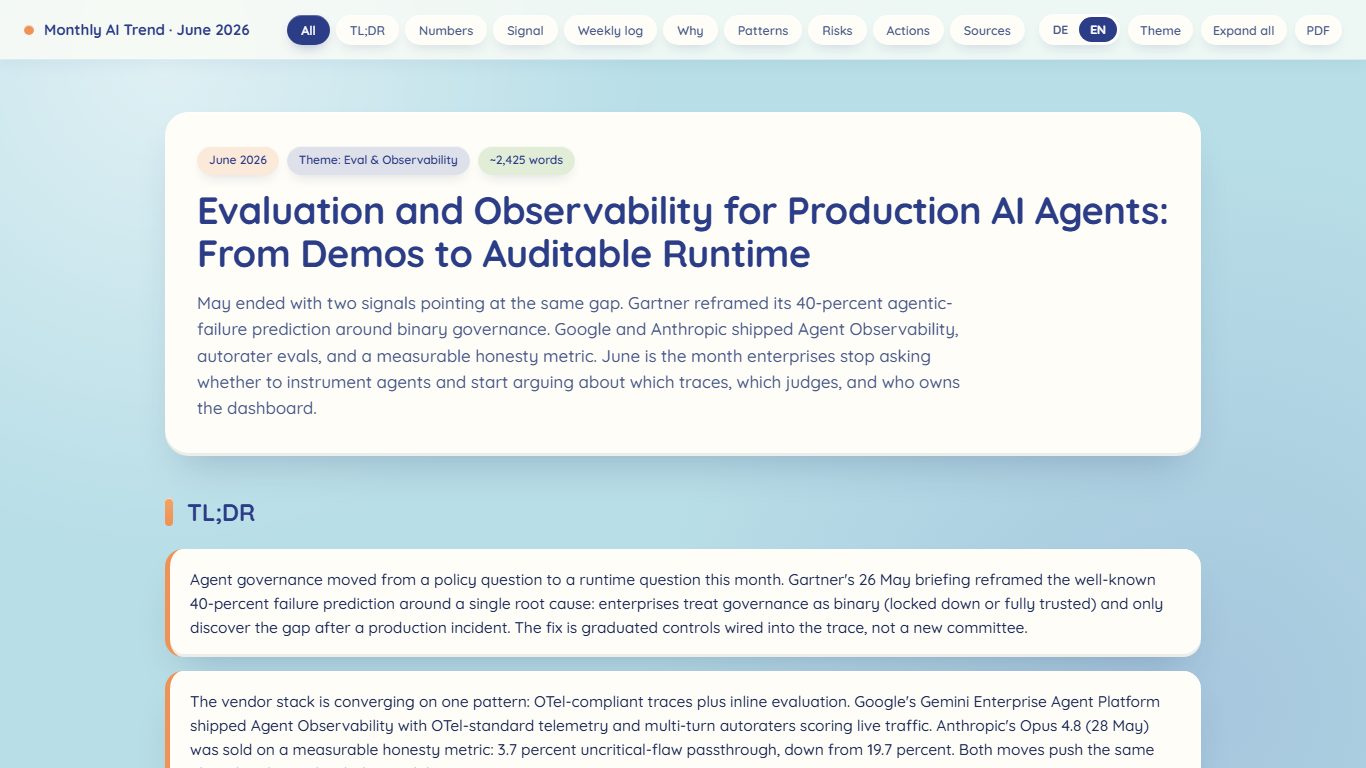Switch language to EN
The image size is (1366, 768).
tap(1098, 30)
